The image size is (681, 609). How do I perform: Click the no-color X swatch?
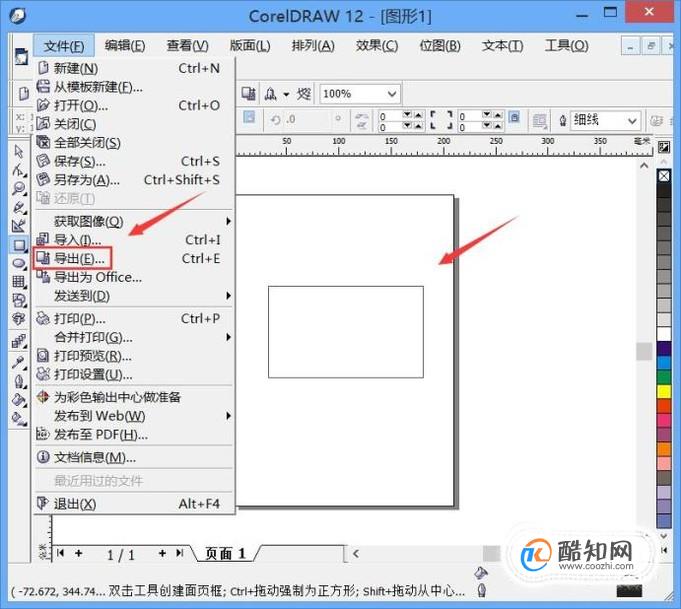click(x=664, y=176)
